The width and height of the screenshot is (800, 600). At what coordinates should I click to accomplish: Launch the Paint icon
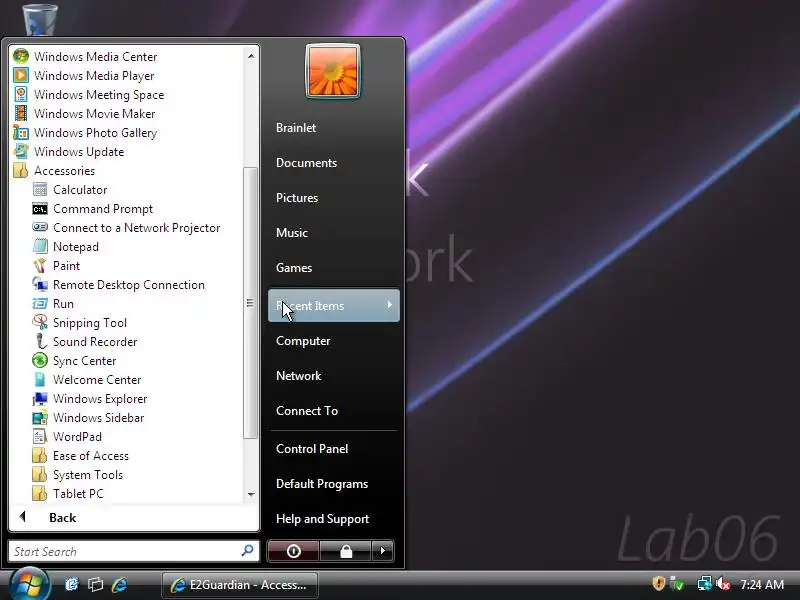point(40,266)
